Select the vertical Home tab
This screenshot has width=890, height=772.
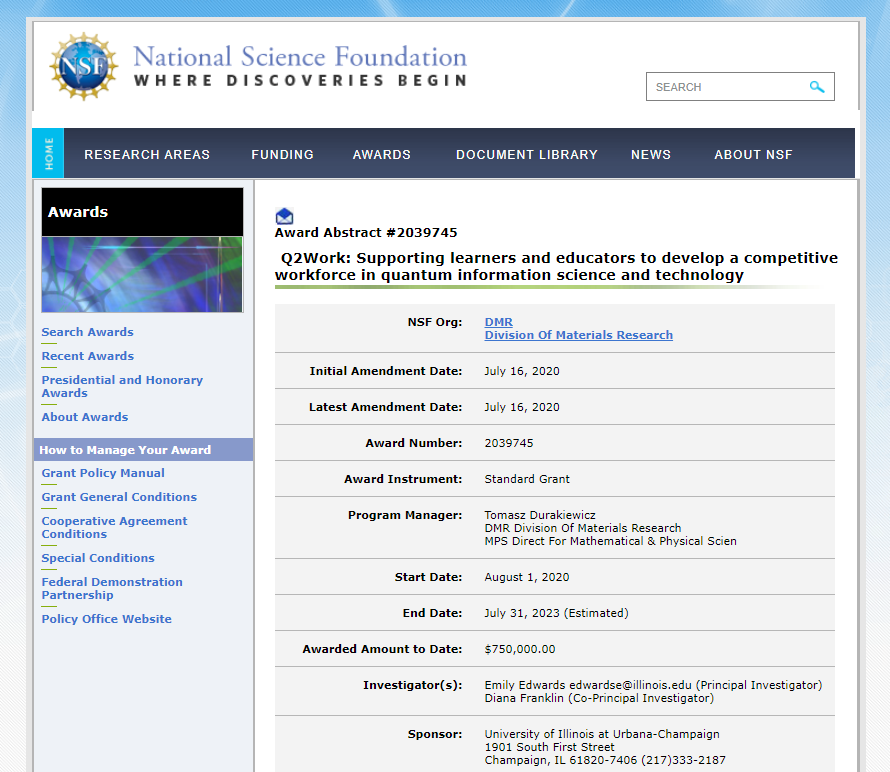48,154
